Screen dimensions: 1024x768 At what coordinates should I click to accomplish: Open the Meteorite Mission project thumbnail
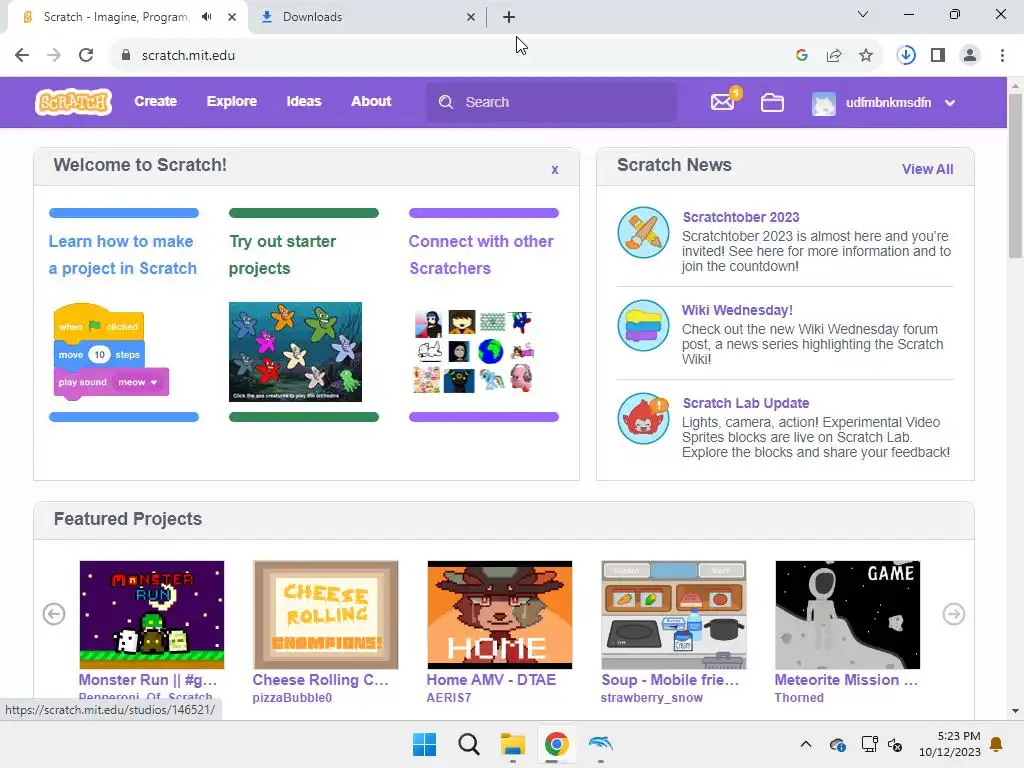click(847, 615)
